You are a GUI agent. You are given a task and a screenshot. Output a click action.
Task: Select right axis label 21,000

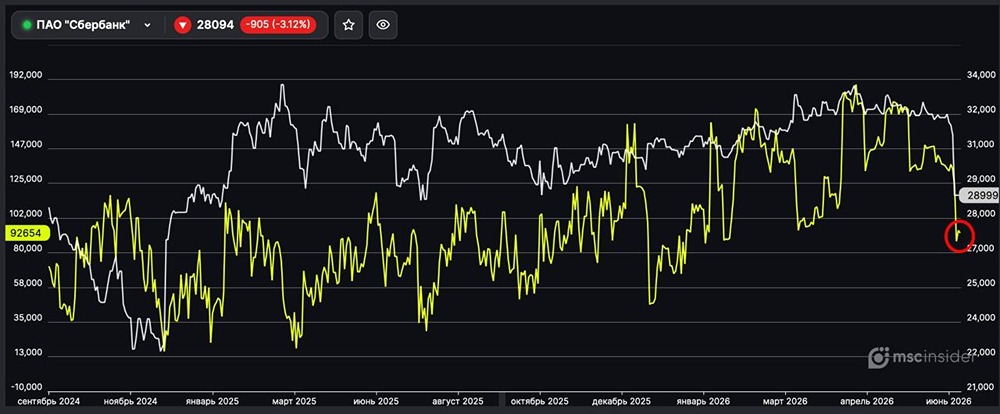pyautogui.click(x=980, y=387)
